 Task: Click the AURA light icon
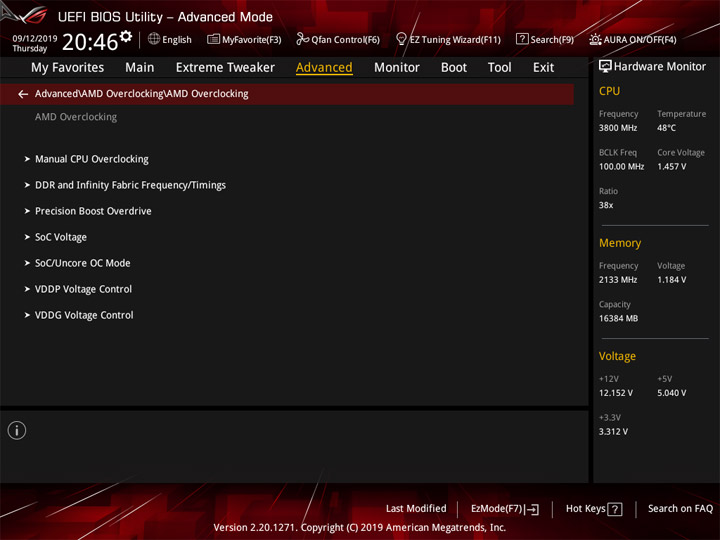pyautogui.click(x=595, y=39)
